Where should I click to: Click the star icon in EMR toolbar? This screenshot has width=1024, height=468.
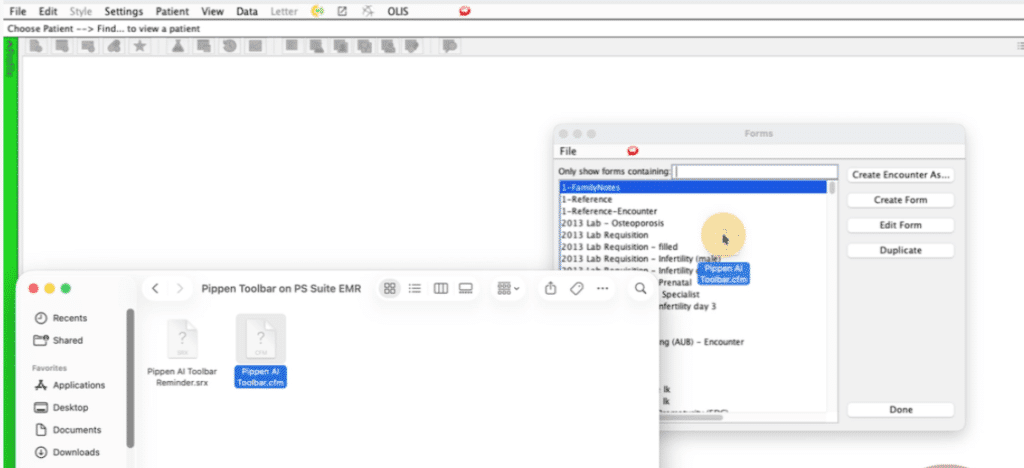click(x=140, y=46)
